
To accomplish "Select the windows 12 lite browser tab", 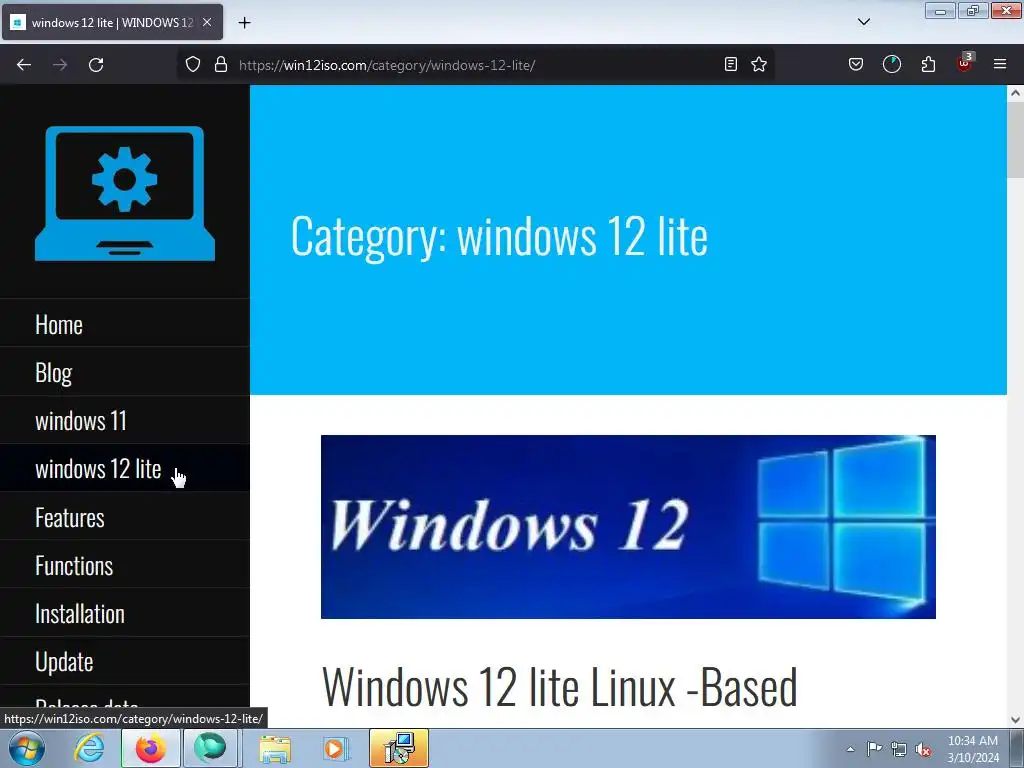I will [112, 22].
